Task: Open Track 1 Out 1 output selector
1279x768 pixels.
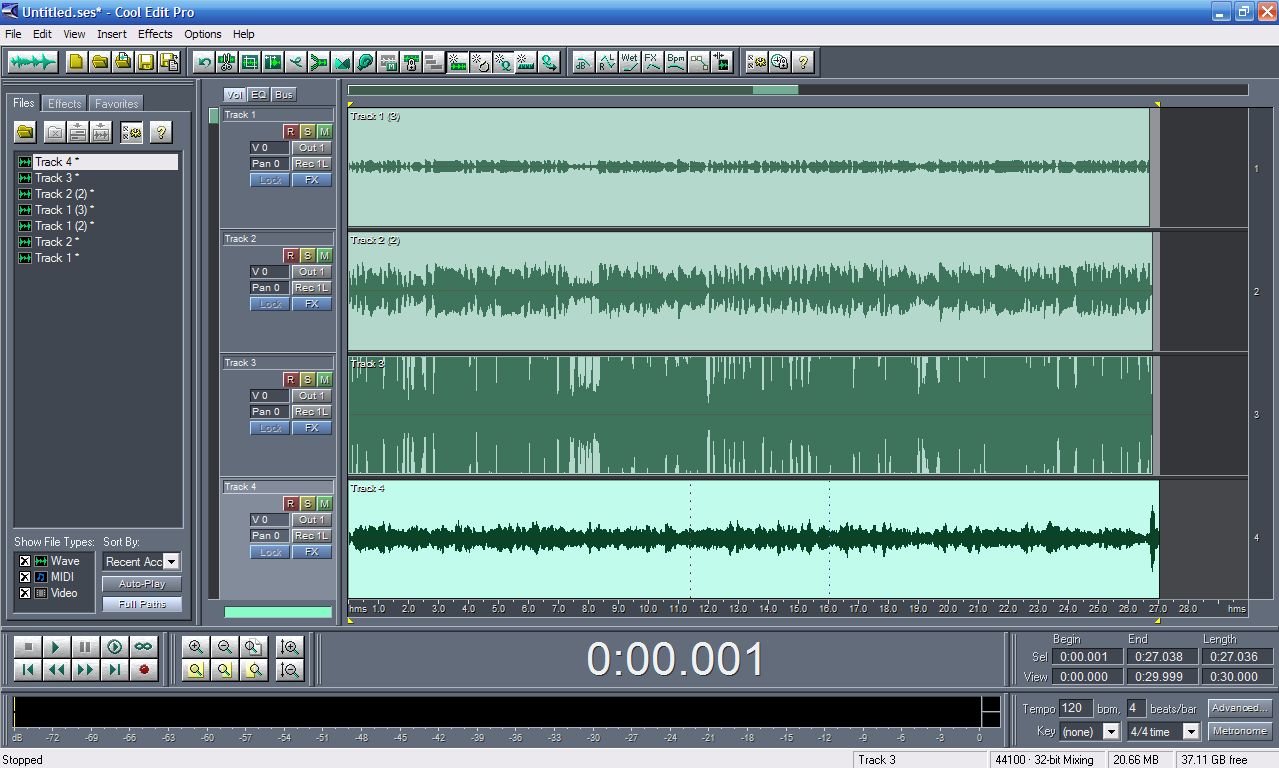Action: click(x=311, y=147)
